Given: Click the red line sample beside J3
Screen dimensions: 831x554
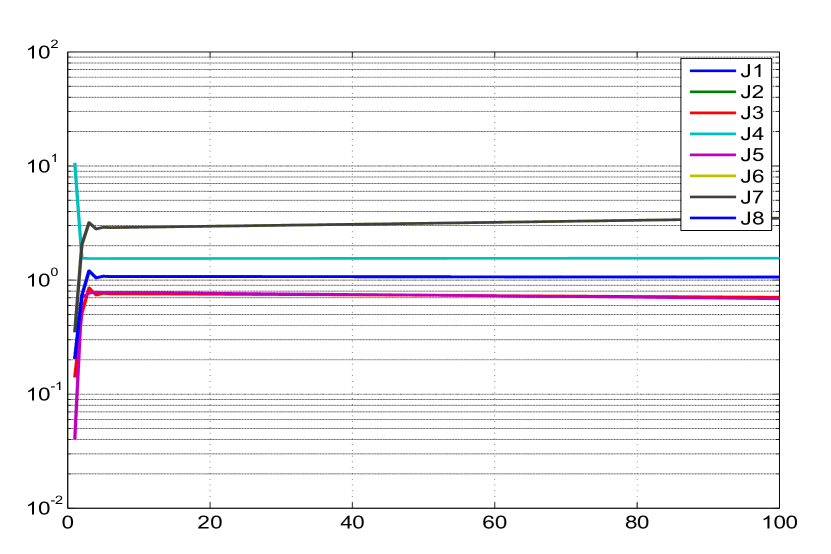Looking at the screenshot, I should 712,113.
